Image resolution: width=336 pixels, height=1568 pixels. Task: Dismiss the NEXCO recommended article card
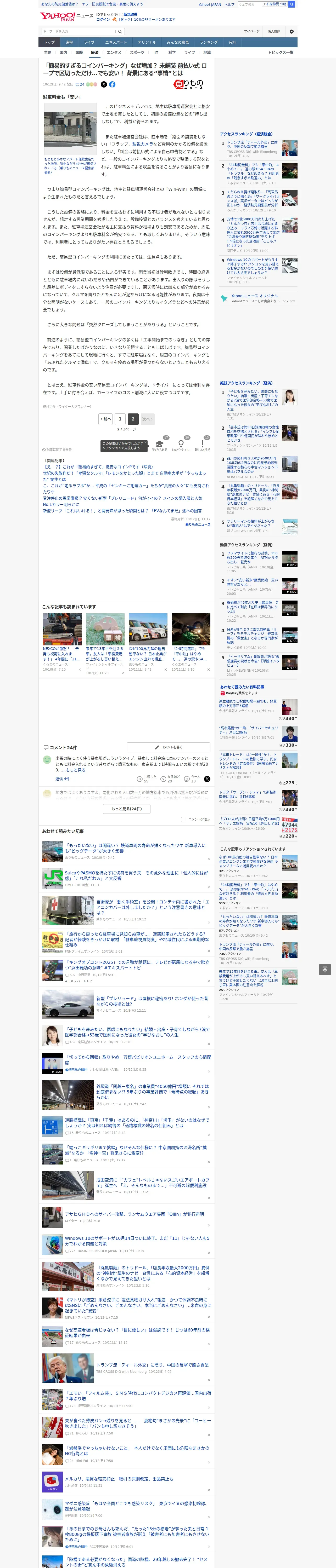(x=79, y=670)
